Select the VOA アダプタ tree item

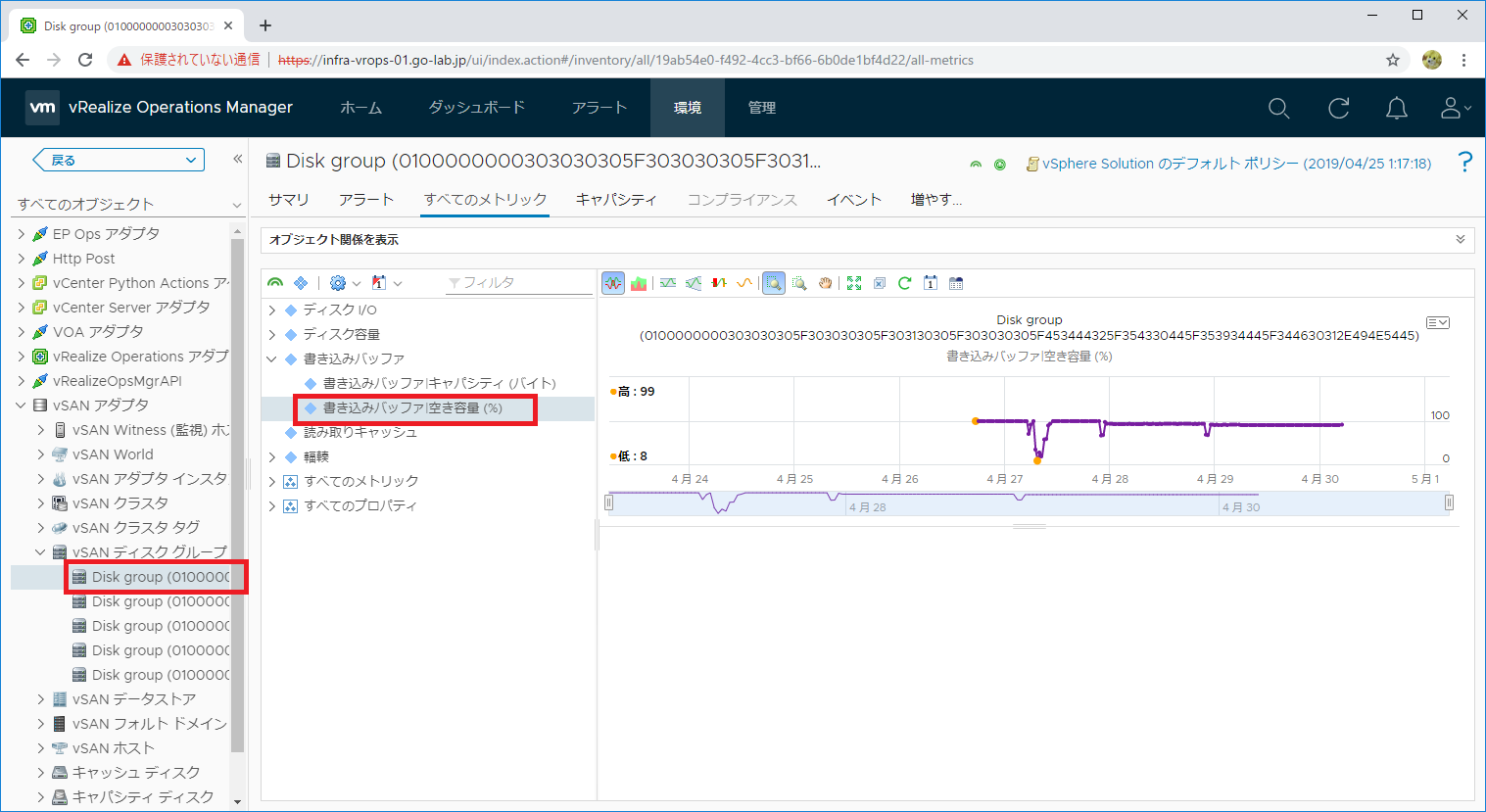(x=98, y=332)
